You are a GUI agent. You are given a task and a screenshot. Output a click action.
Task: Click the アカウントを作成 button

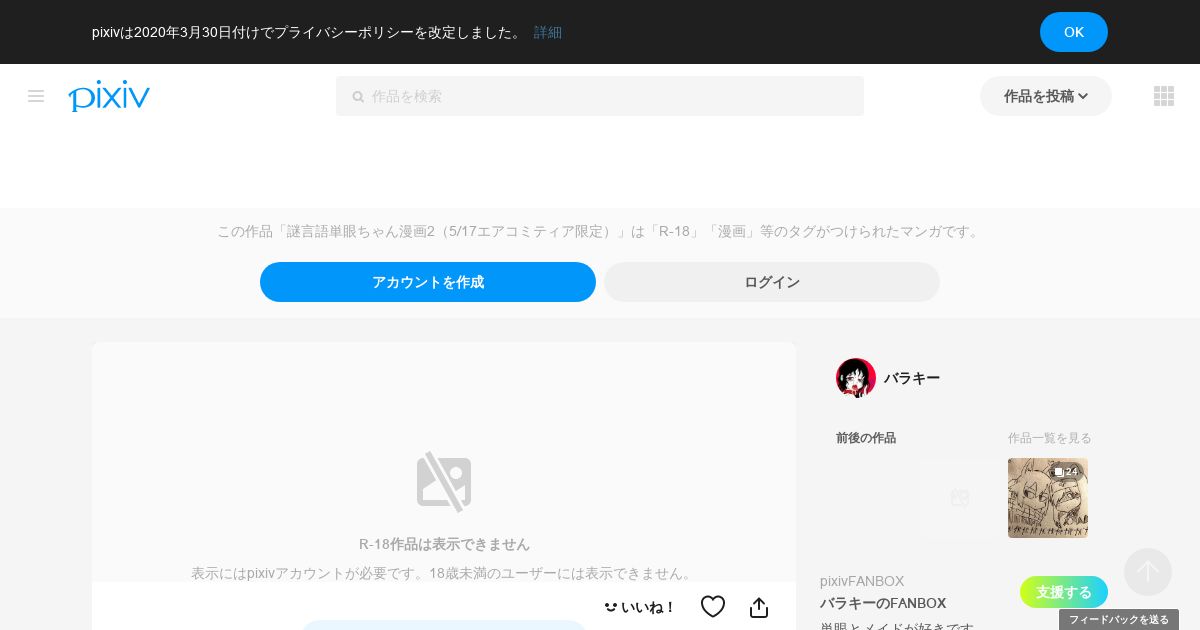point(428,282)
